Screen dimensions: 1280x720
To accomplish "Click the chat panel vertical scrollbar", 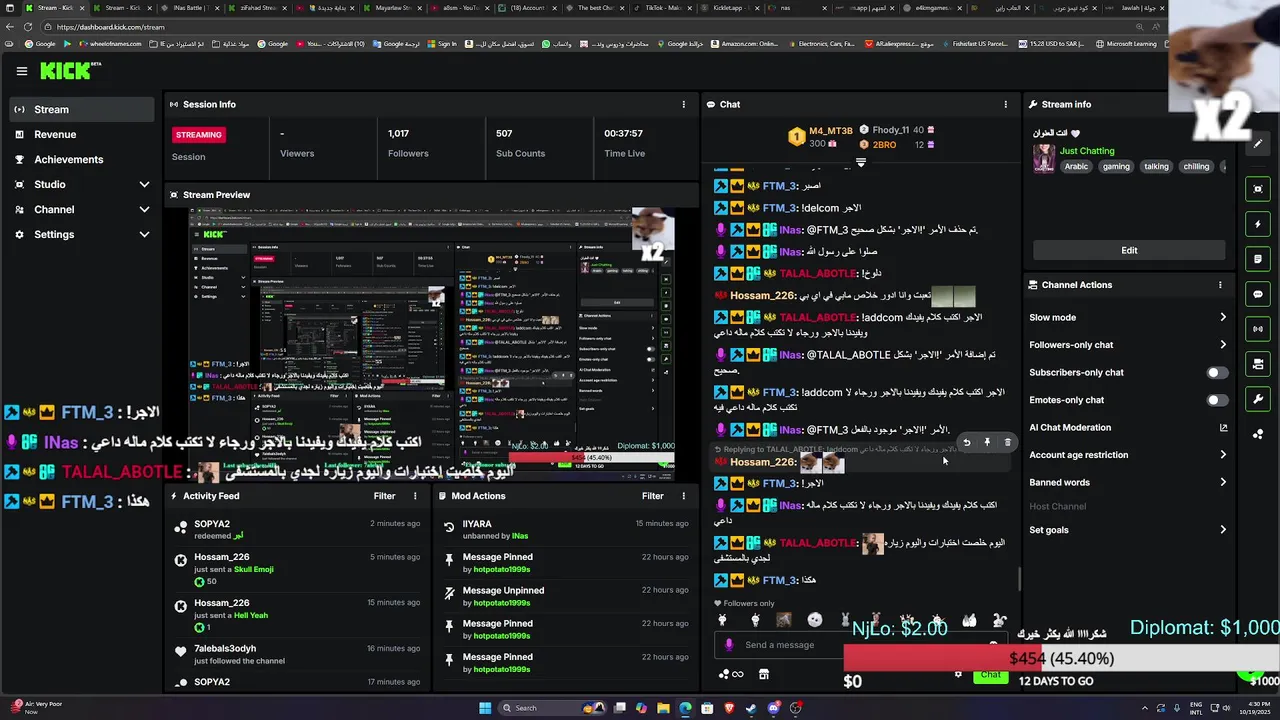I will tap(1019, 580).
